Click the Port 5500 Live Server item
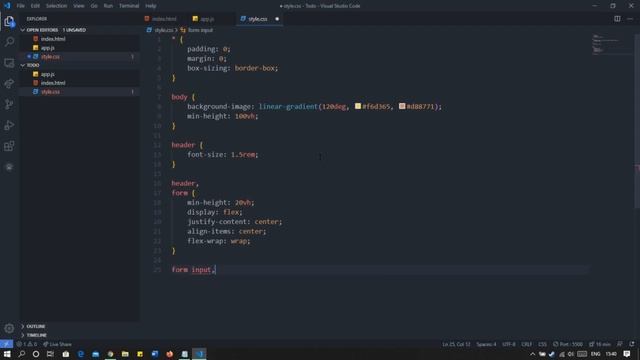The width and height of the screenshot is (640, 360). tap(568, 344)
